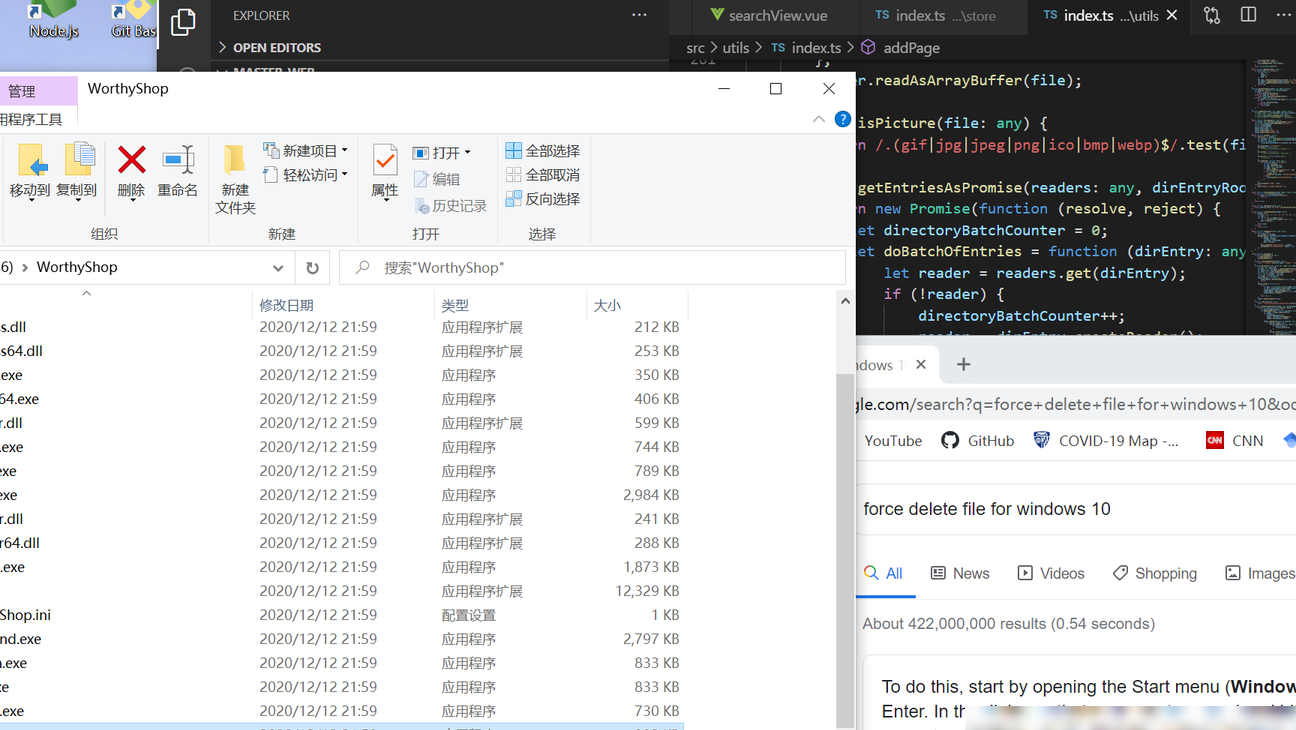The image size is (1296, 730).
Task: Select the Rename (重命名) ribbon icon
Action: pyautogui.click(x=178, y=160)
